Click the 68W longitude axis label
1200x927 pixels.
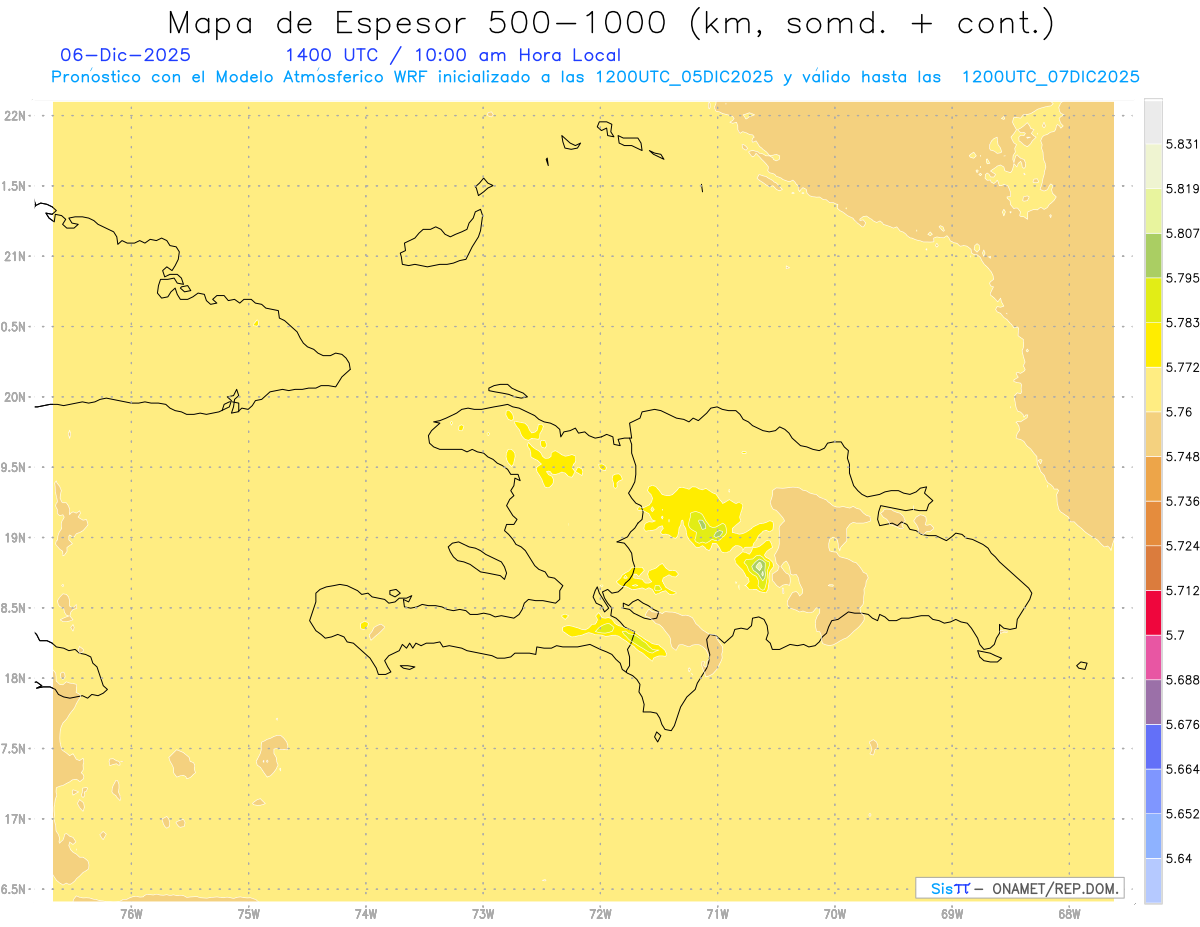[x=1069, y=913]
